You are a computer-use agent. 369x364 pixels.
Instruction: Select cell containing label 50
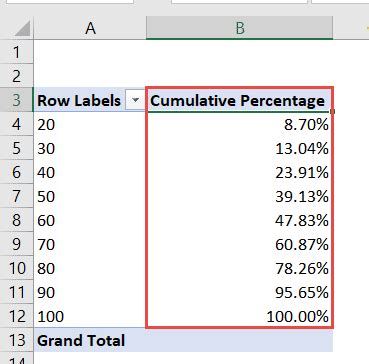(x=90, y=196)
